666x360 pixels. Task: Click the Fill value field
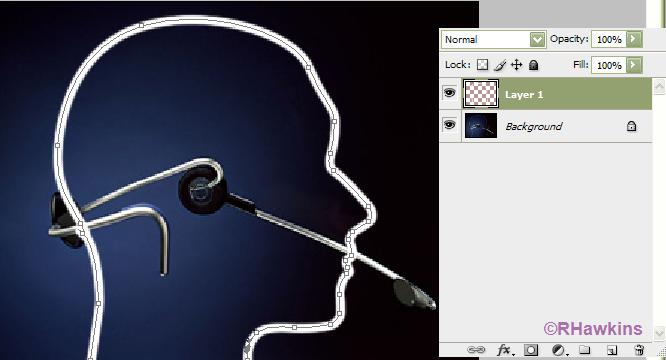click(608, 65)
